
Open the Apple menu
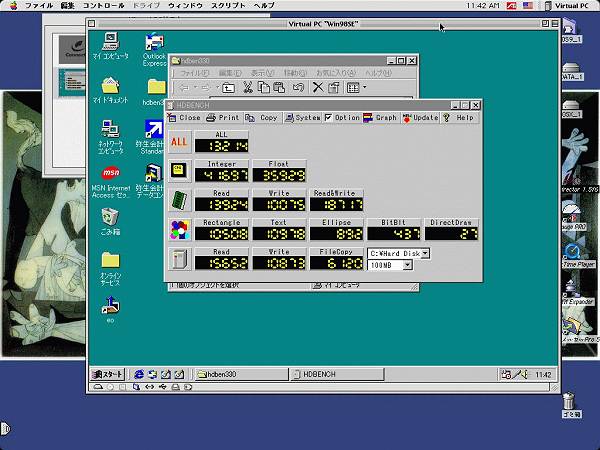coord(13,5)
